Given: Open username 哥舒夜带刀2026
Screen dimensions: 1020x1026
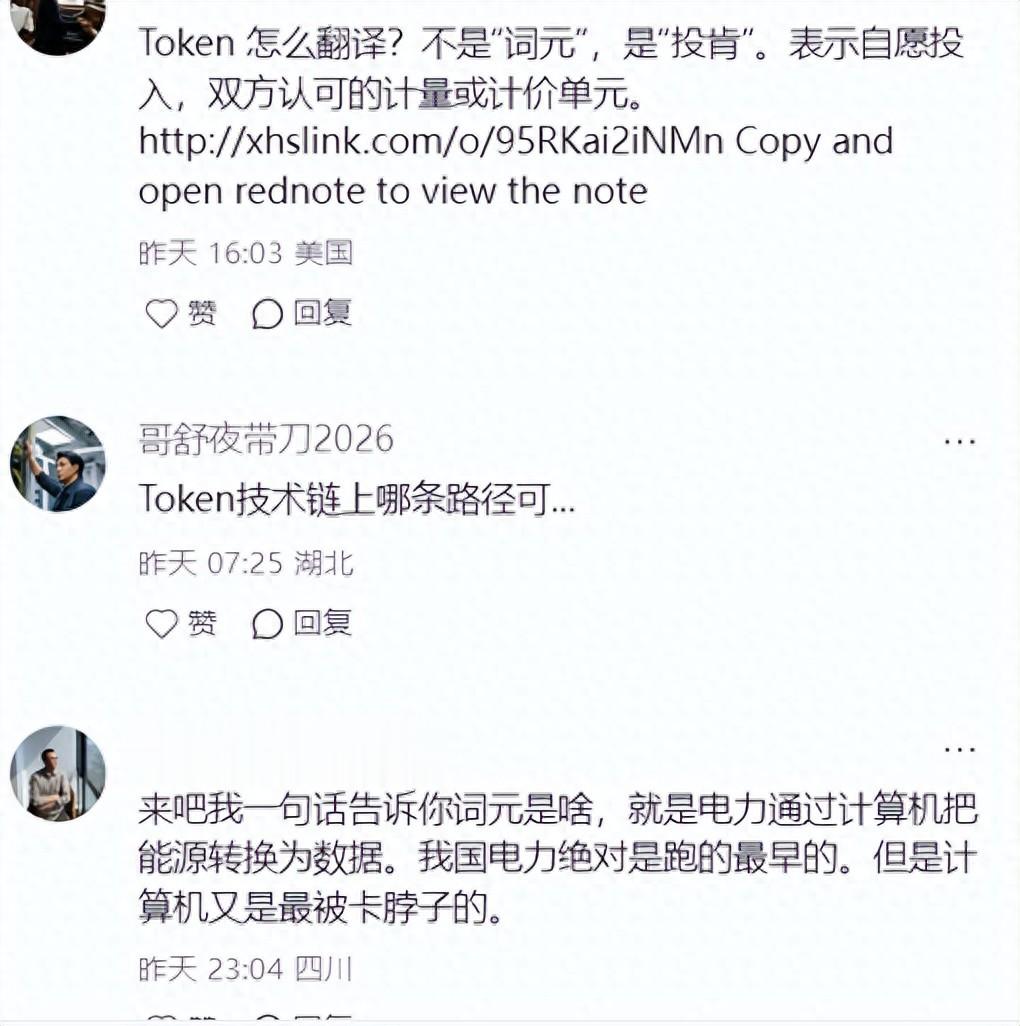Looking at the screenshot, I should coord(266,439).
